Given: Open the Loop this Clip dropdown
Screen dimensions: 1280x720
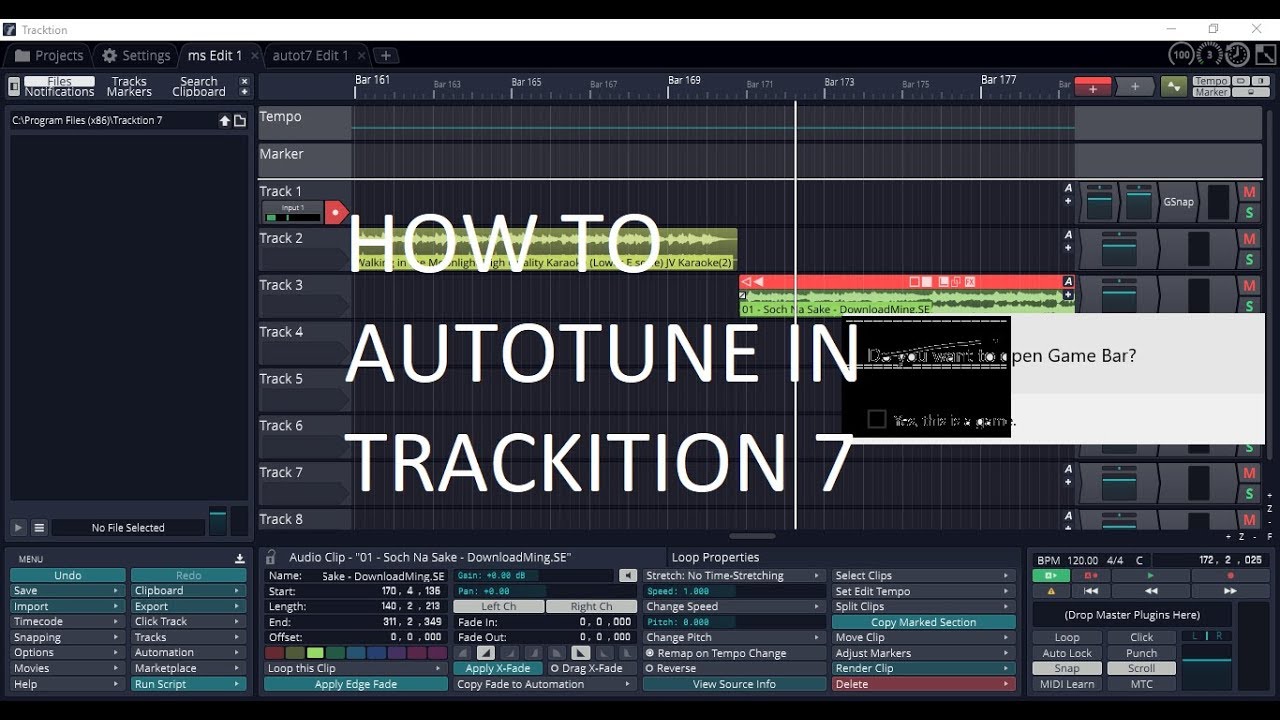Looking at the screenshot, I should pyautogui.click(x=355, y=668).
